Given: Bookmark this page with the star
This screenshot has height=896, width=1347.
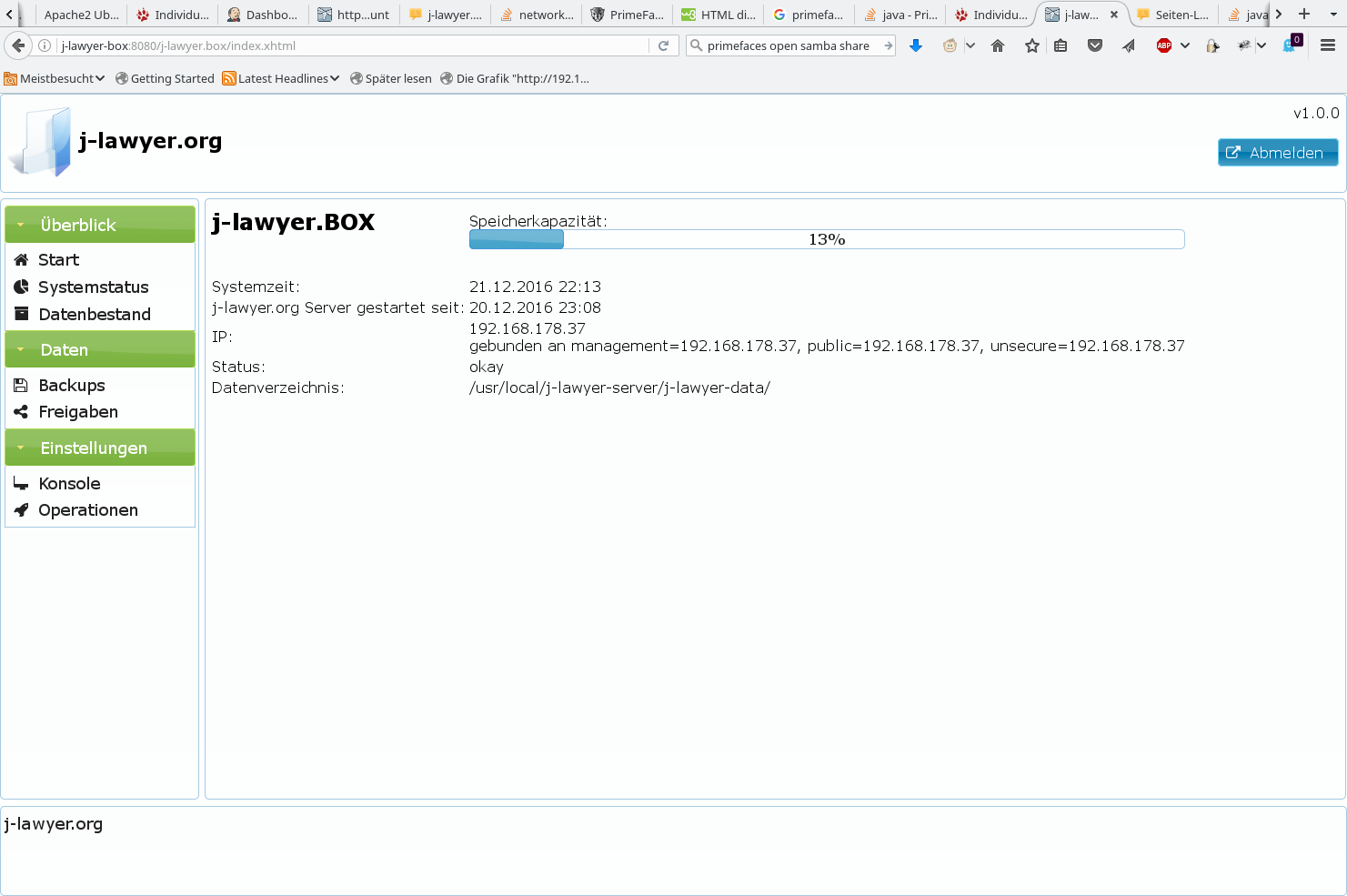Looking at the screenshot, I should coord(1031,45).
